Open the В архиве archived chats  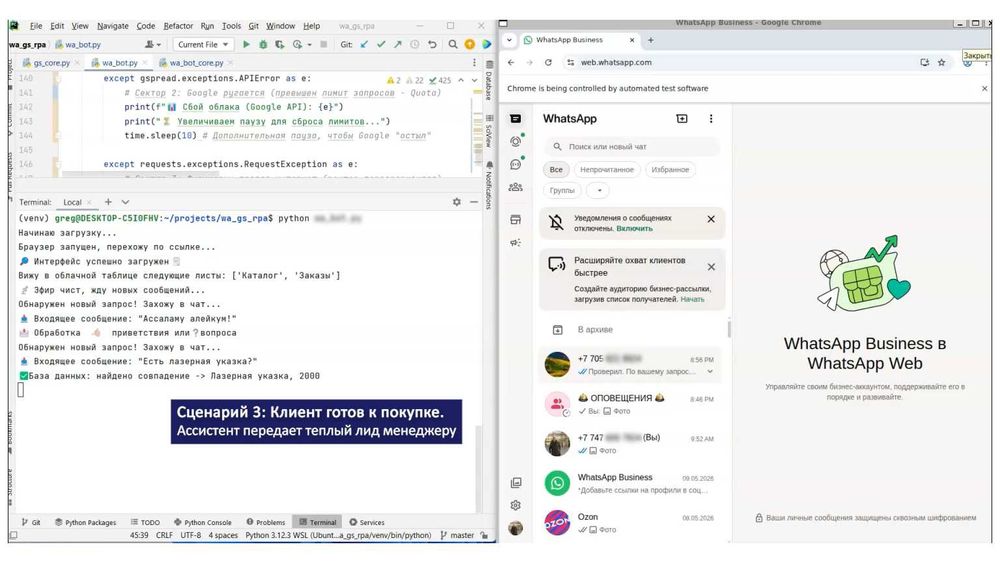633,330
